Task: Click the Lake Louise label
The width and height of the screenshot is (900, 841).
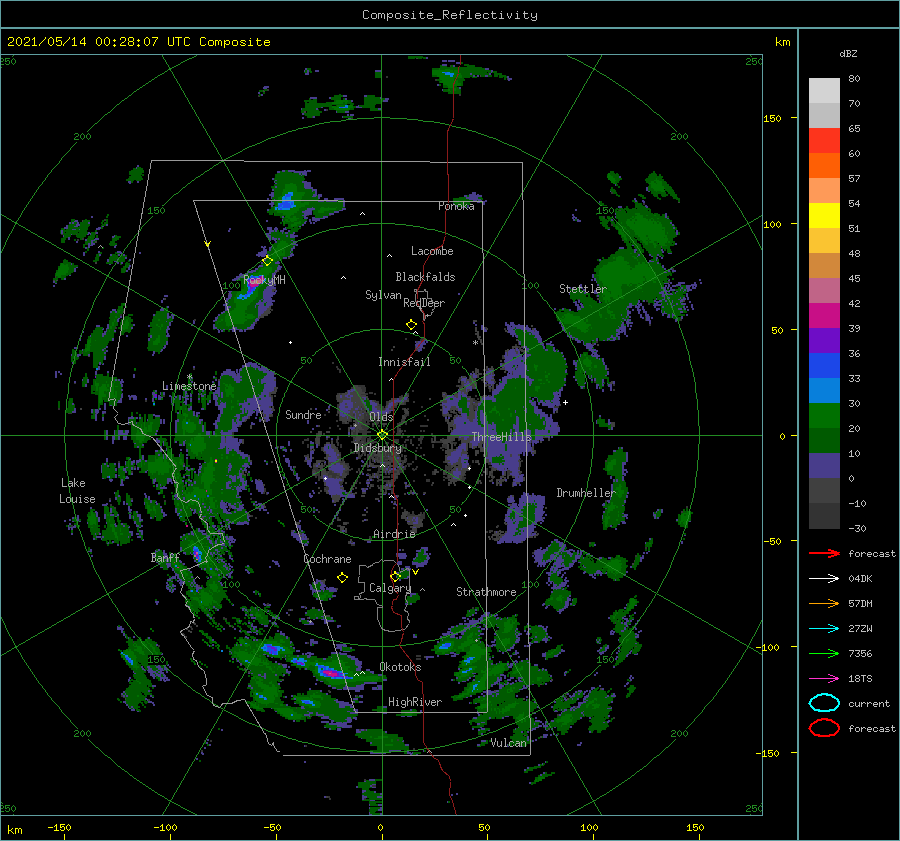Action: (77, 491)
